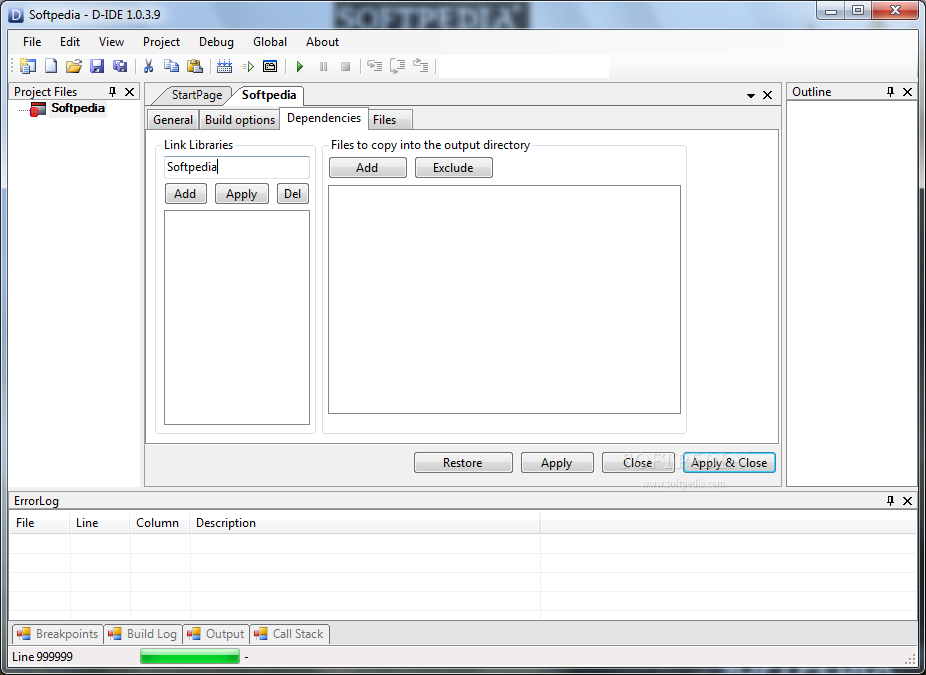
Task: Pin the Project Files panel
Action: tap(112, 92)
